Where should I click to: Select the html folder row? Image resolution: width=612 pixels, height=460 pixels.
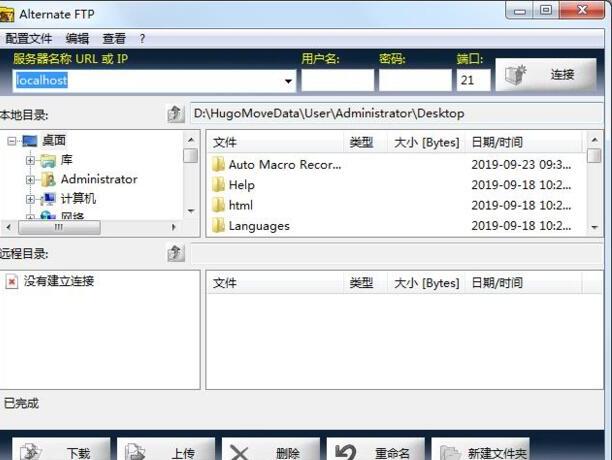(x=397, y=205)
